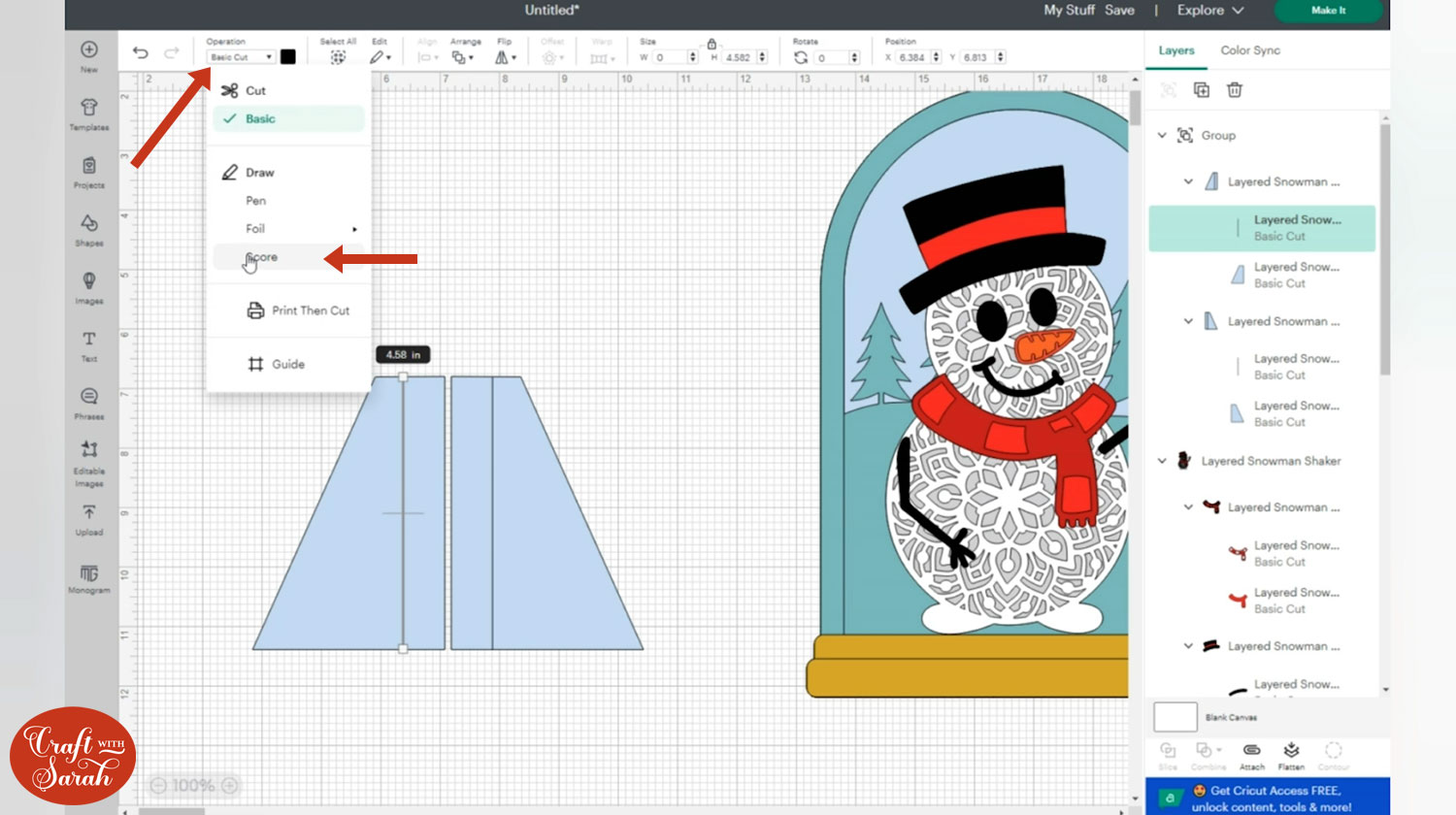This screenshot has height=815, width=1456.
Task: Click the Text tool icon
Action: (x=89, y=344)
